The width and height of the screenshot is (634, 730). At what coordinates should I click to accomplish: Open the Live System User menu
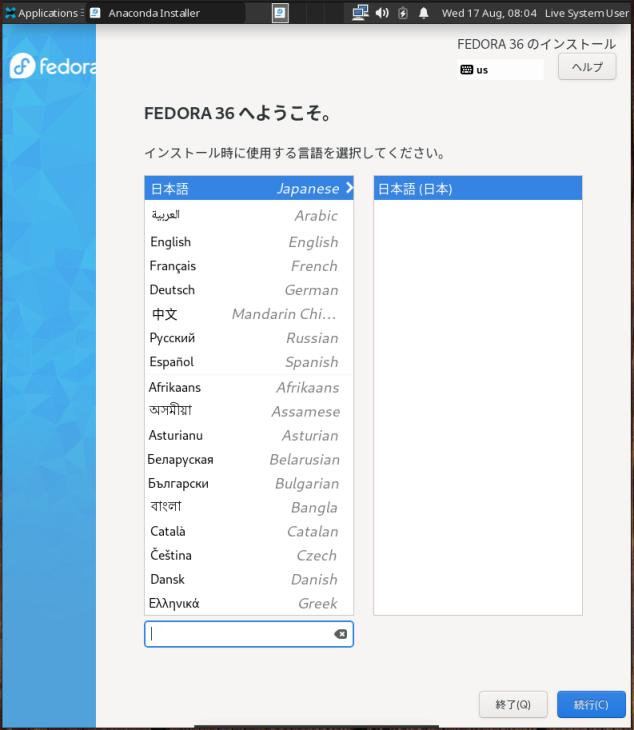point(587,13)
